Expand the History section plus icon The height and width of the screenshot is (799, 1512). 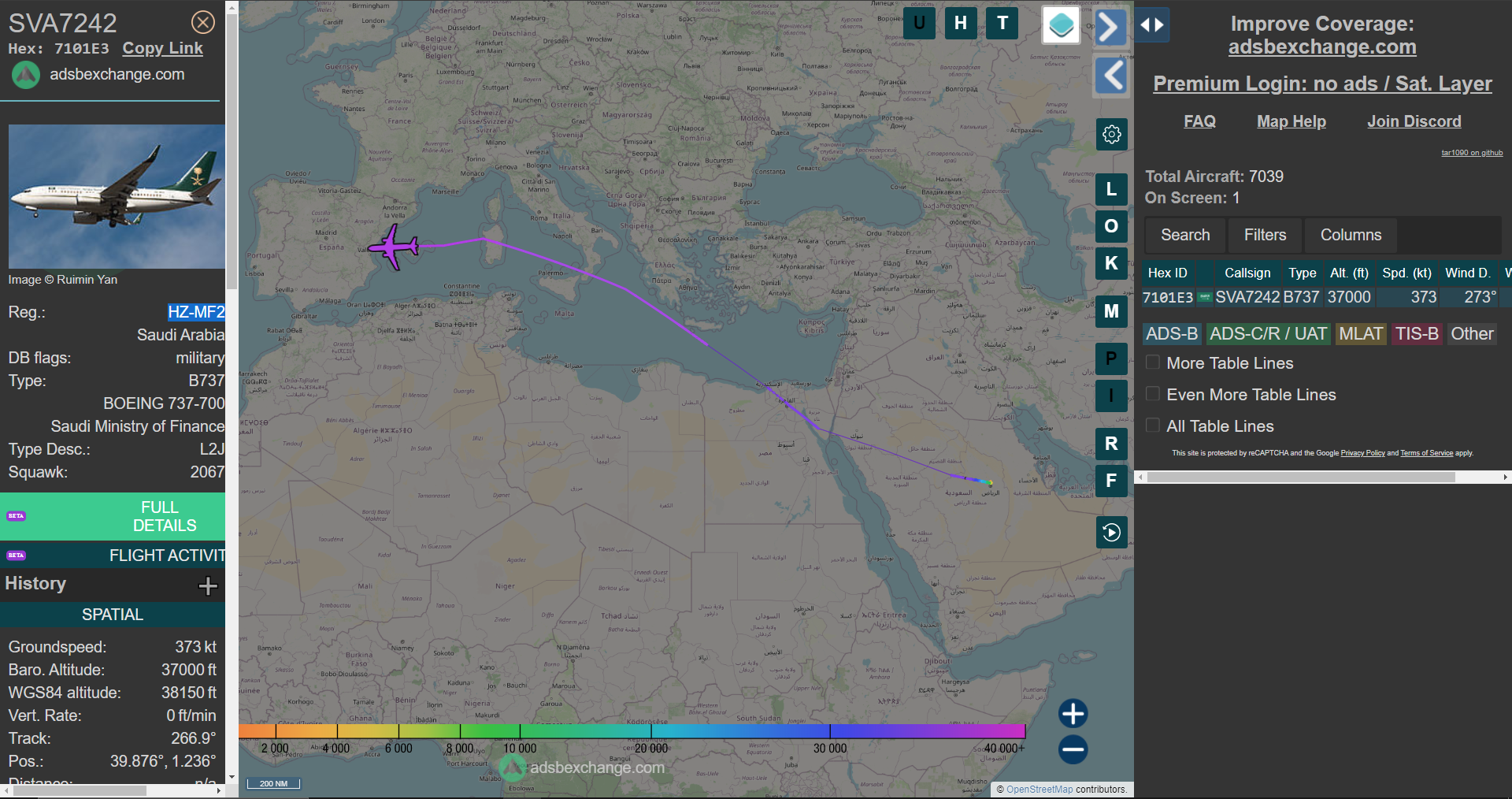click(208, 585)
